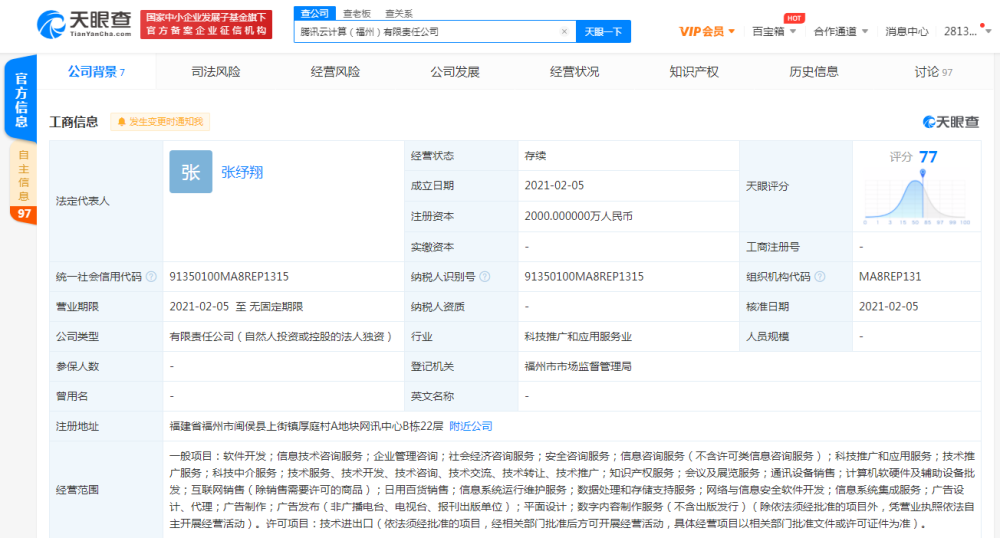
Task: Switch to the 知识产权 tab
Action: pos(694,72)
